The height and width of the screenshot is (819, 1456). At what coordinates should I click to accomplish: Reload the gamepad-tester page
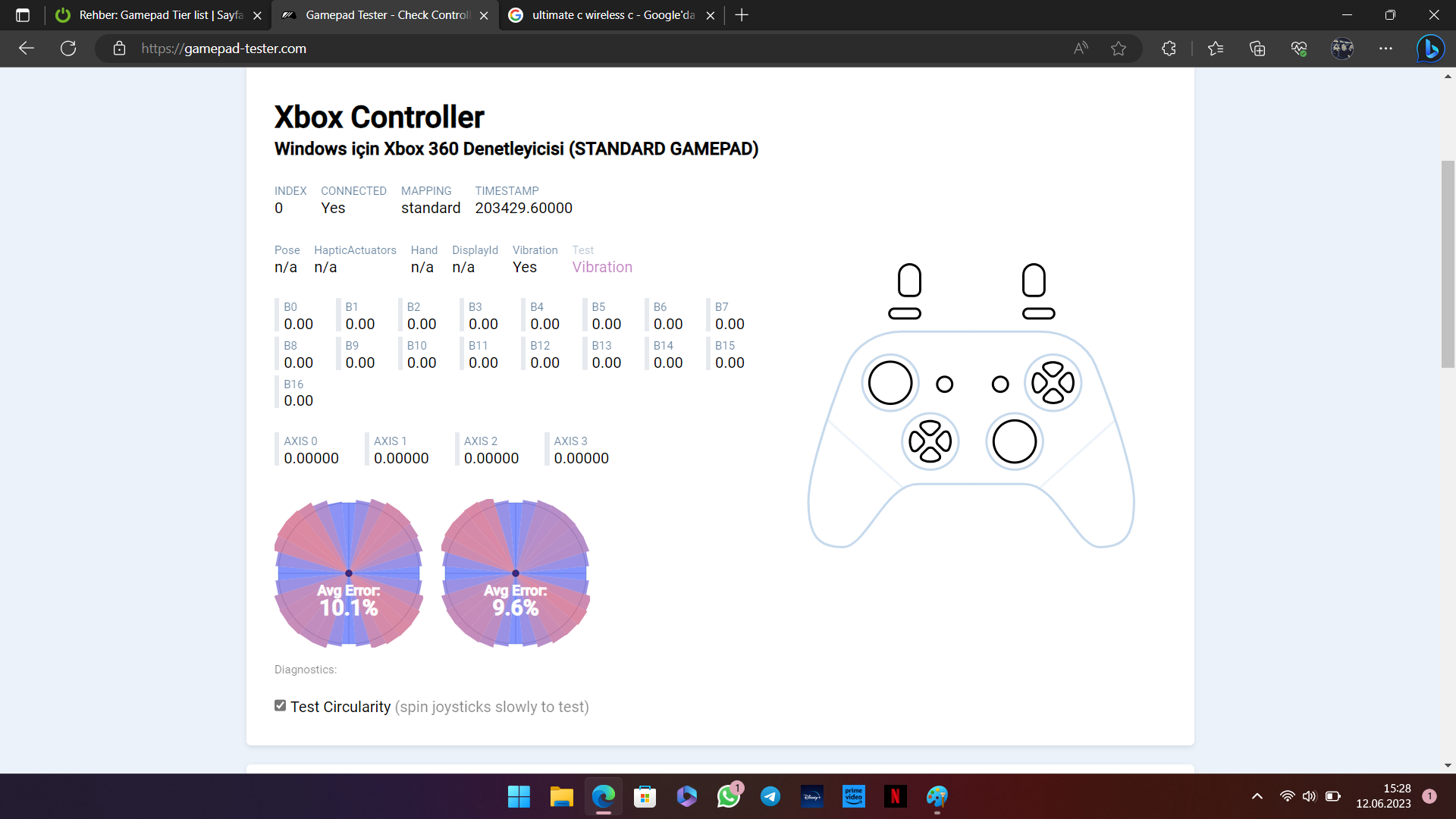click(x=68, y=49)
